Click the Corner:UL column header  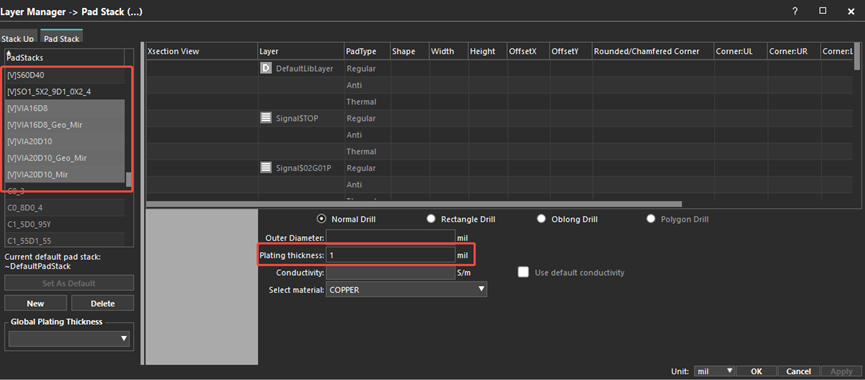(x=741, y=51)
